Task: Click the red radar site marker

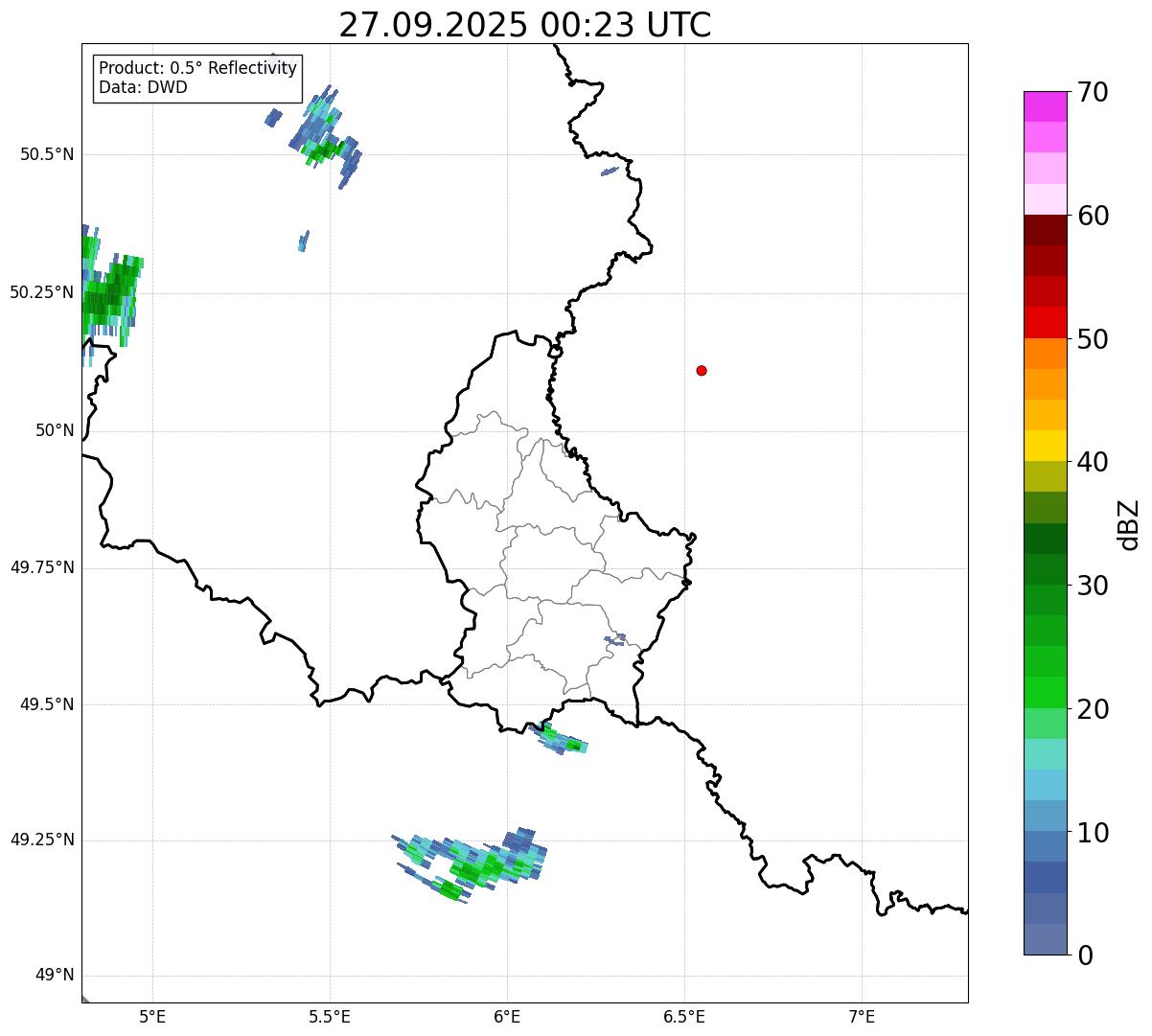Action: coord(702,370)
